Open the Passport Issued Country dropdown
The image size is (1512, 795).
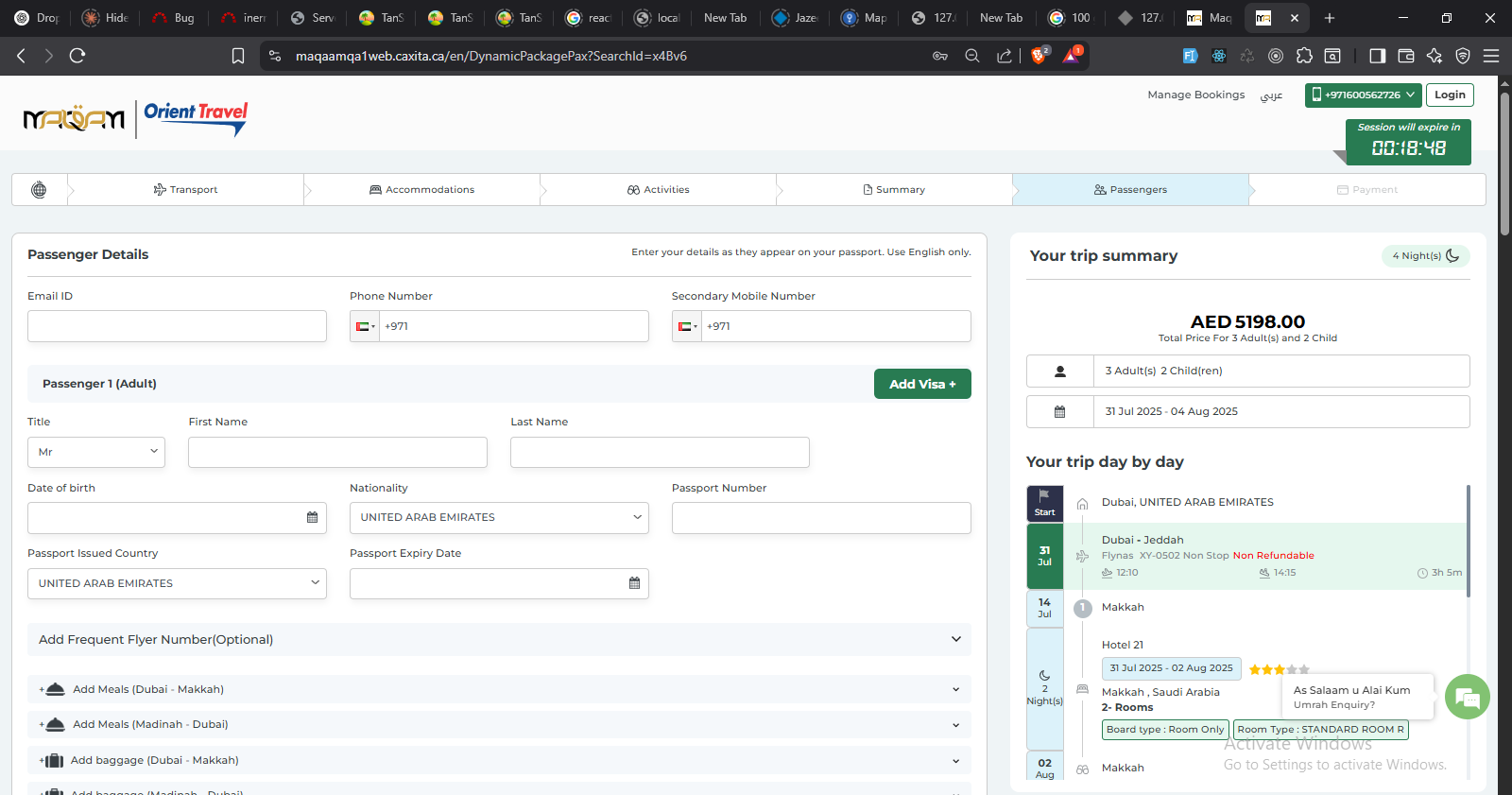[177, 583]
